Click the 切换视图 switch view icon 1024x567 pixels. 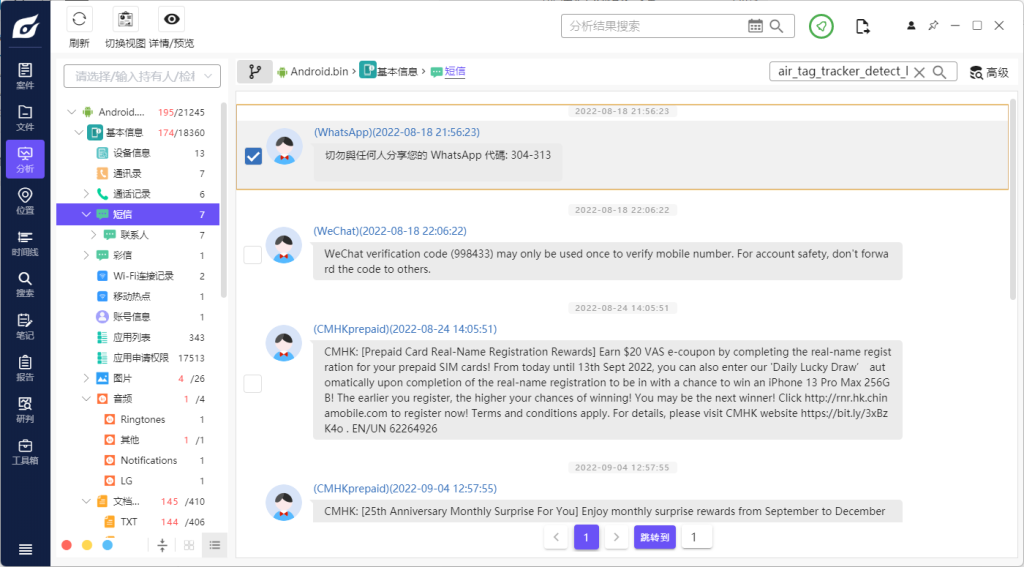click(x=125, y=20)
